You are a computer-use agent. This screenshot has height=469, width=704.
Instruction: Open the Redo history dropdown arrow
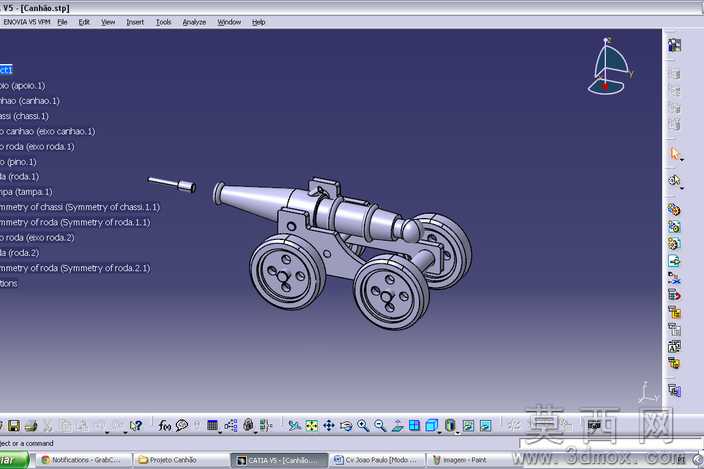pyautogui.click(x=125, y=433)
